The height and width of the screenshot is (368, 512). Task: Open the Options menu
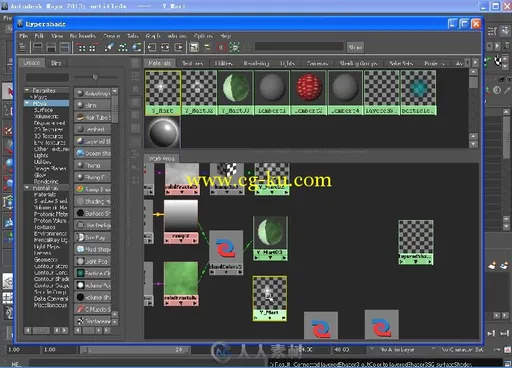(x=203, y=36)
